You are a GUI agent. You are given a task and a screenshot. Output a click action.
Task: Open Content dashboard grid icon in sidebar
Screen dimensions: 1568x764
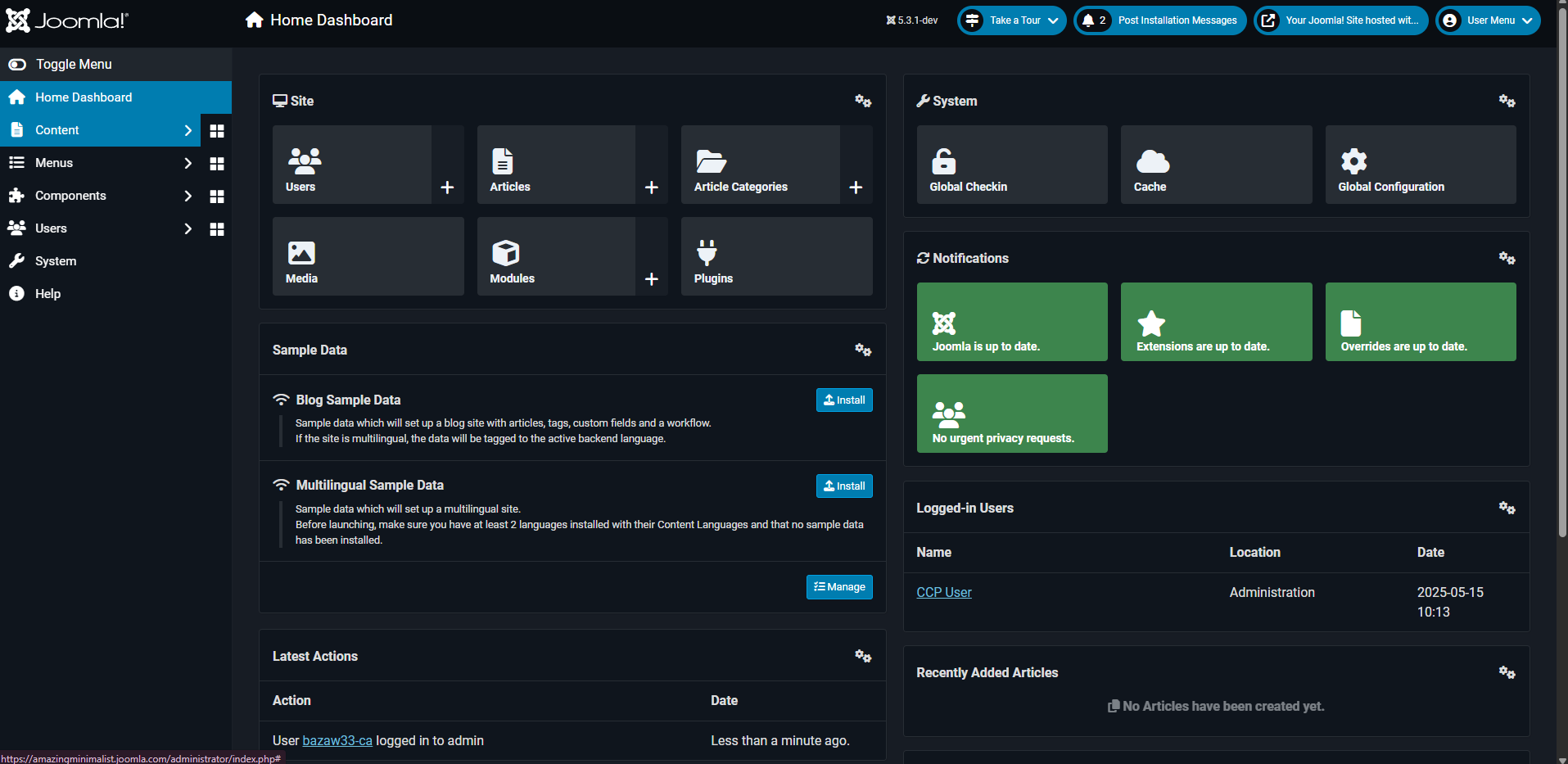[217, 131]
